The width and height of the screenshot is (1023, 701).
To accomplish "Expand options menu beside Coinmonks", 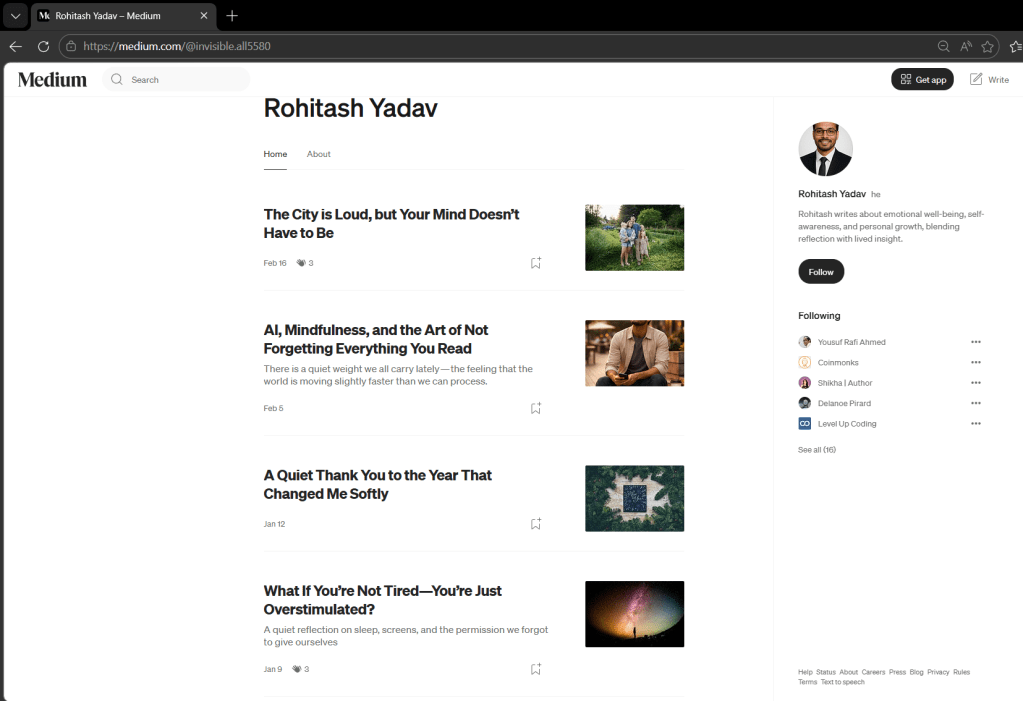I will tap(975, 362).
